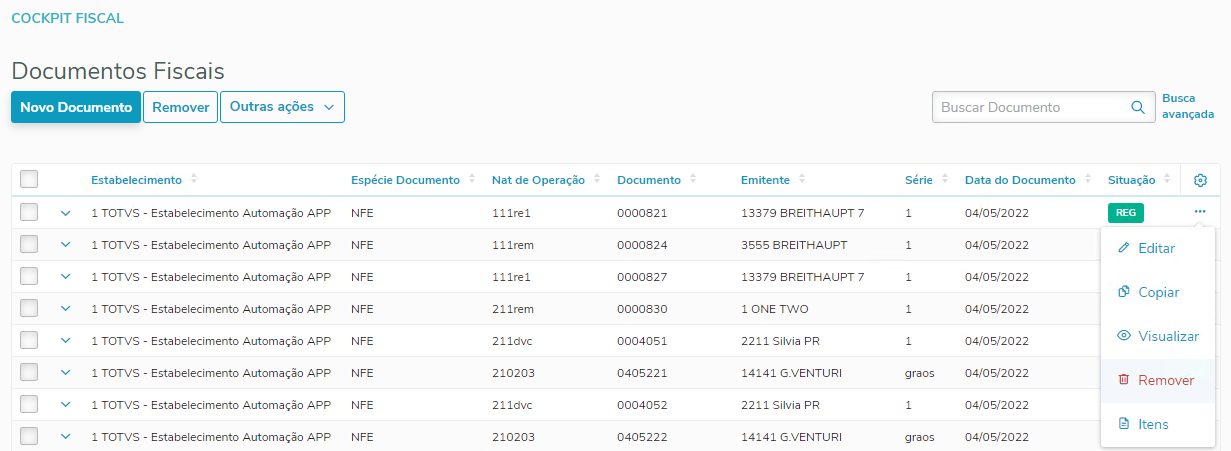Expand details of document 0000827 row
Screen dimensions: 1231x451
click(66, 277)
